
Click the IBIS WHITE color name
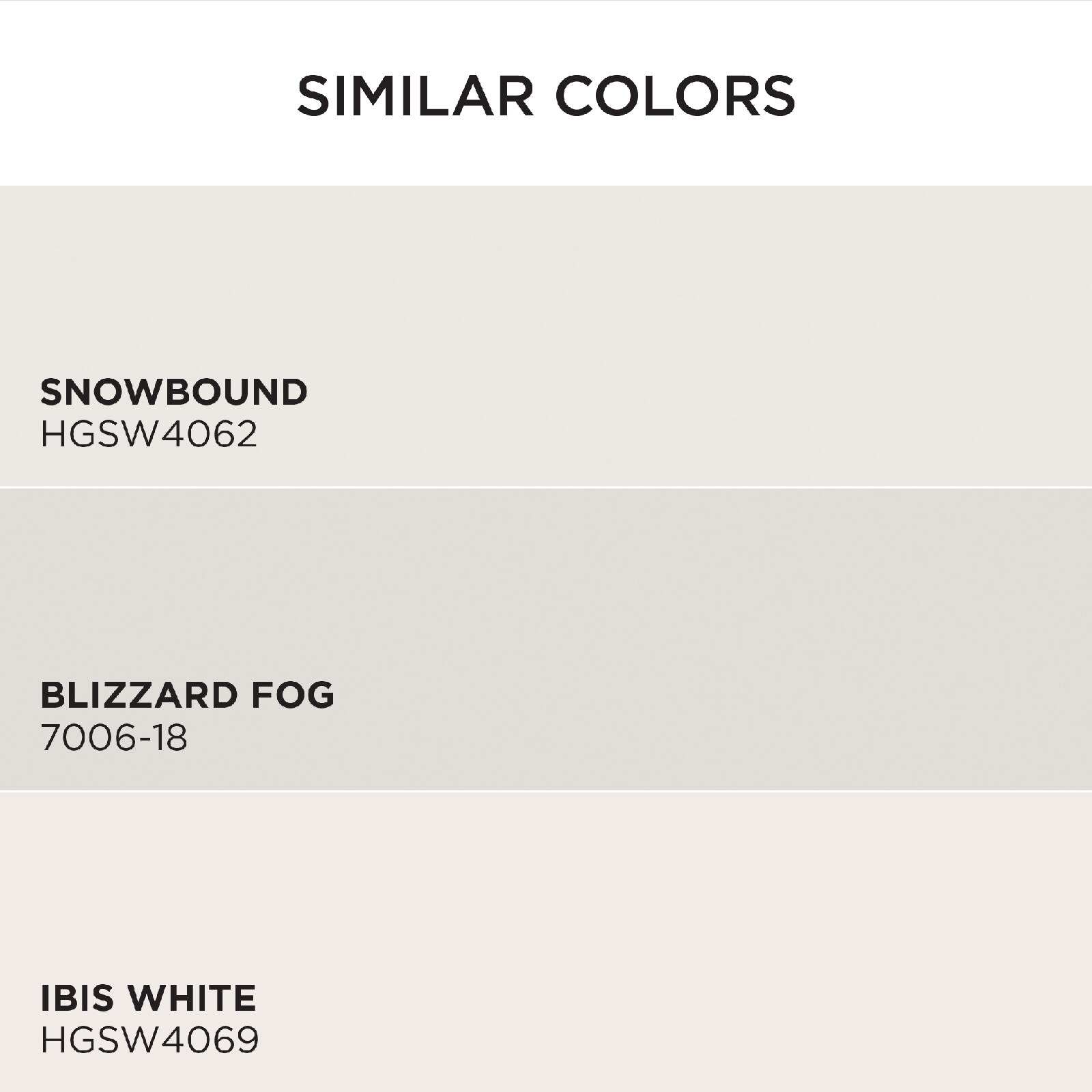[x=148, y=998]
